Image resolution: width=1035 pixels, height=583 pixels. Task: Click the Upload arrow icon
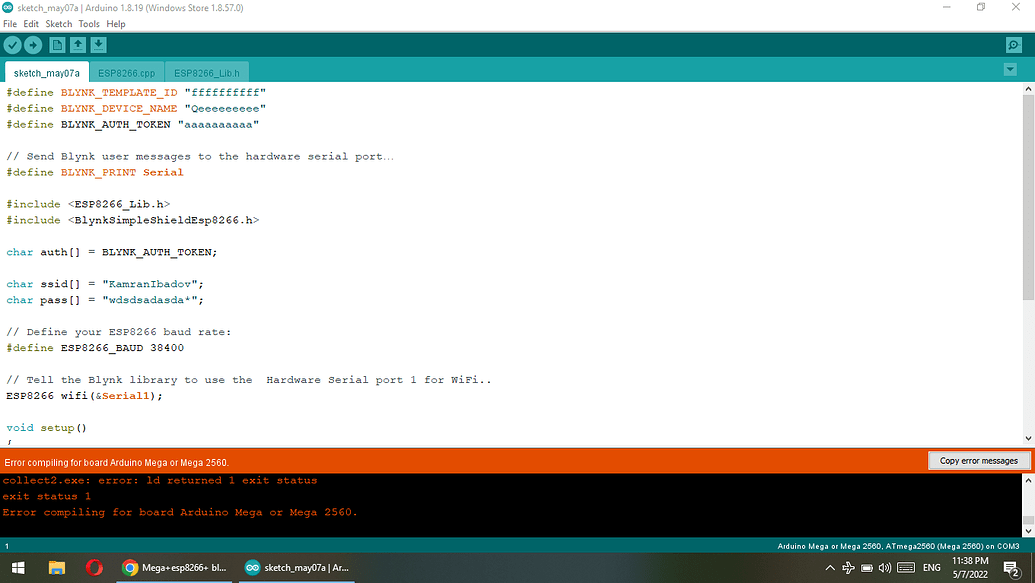click(x=33, y=44)
